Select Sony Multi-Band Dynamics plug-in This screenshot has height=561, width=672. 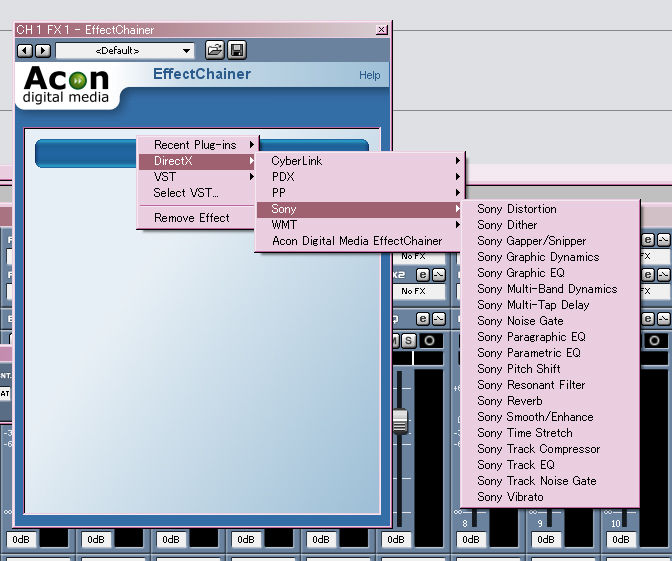[550, 289]
